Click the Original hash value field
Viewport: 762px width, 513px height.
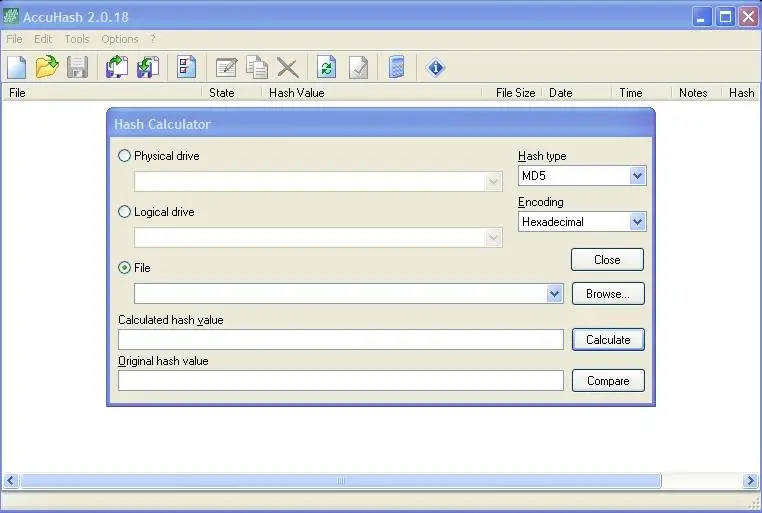coord(341,380)
